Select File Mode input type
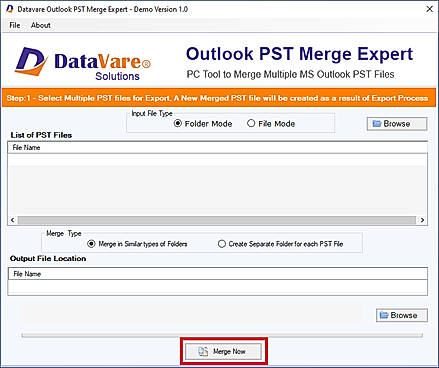The width and height of the screenshot is (439, 368). (271, 124)
